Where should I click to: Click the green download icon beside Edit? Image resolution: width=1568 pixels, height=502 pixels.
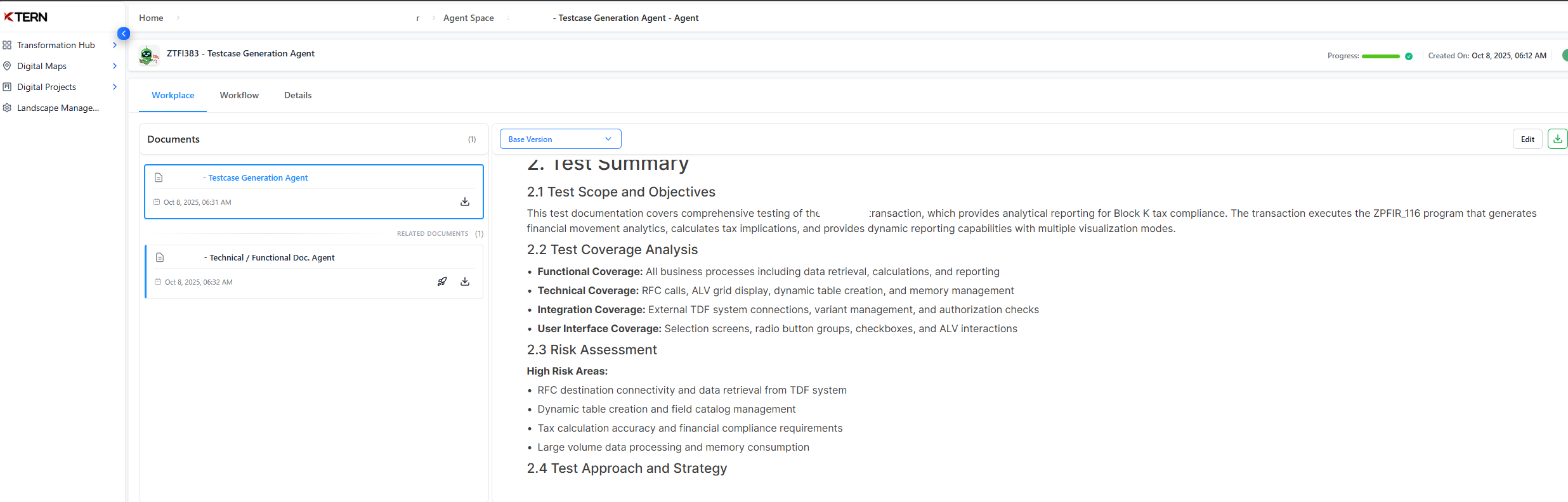click(1557, 139)
